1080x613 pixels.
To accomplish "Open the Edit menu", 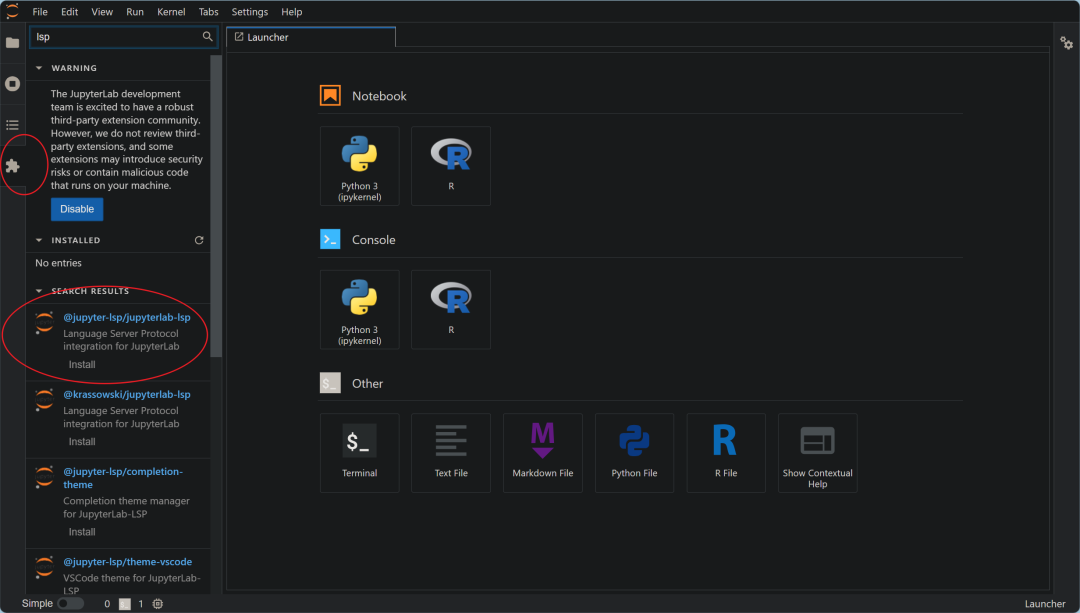I will tap(69, 12).
